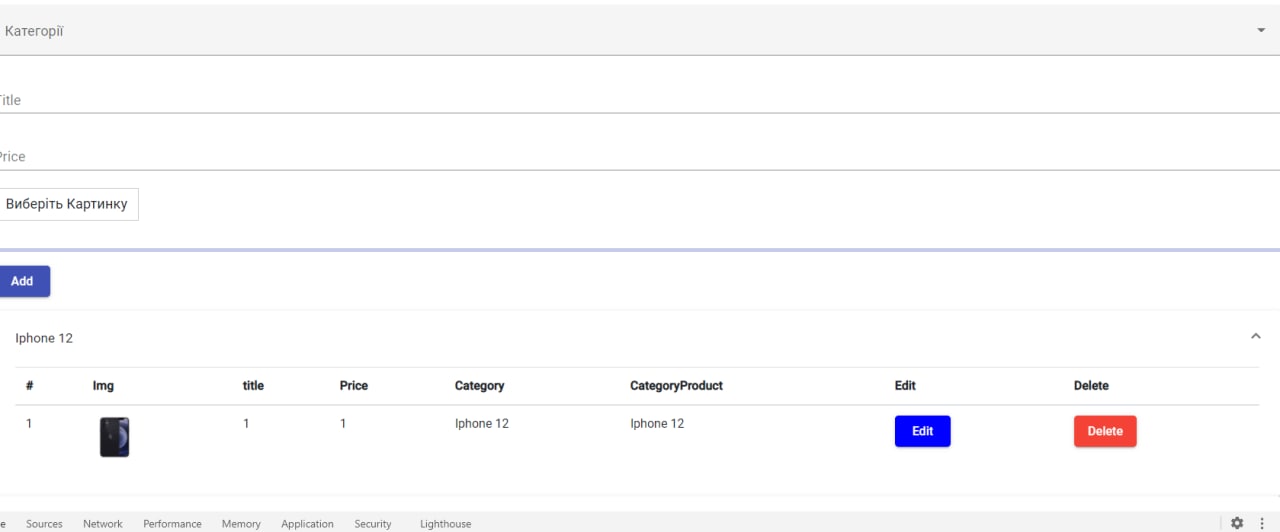Focus the Title input field

[x=640, y=100]
